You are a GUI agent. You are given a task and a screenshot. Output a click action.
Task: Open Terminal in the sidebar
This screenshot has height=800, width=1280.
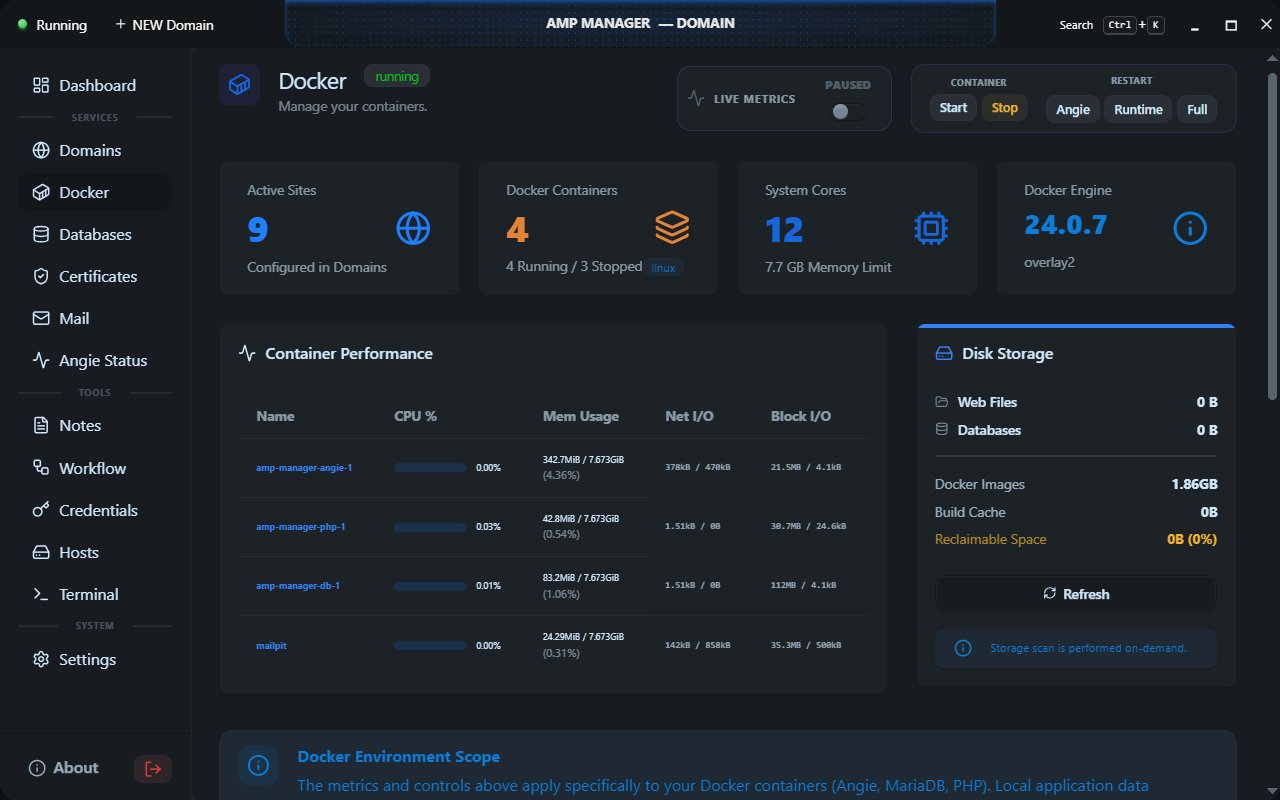95,594
